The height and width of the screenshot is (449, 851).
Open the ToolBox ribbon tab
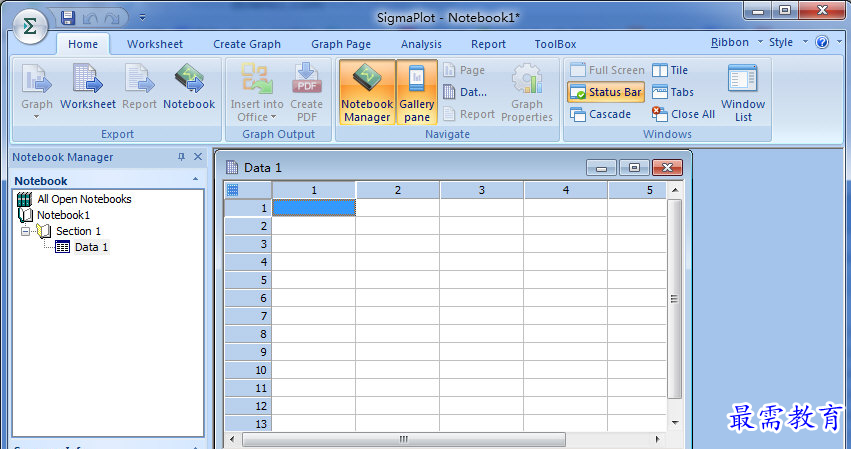coord(555,45)
